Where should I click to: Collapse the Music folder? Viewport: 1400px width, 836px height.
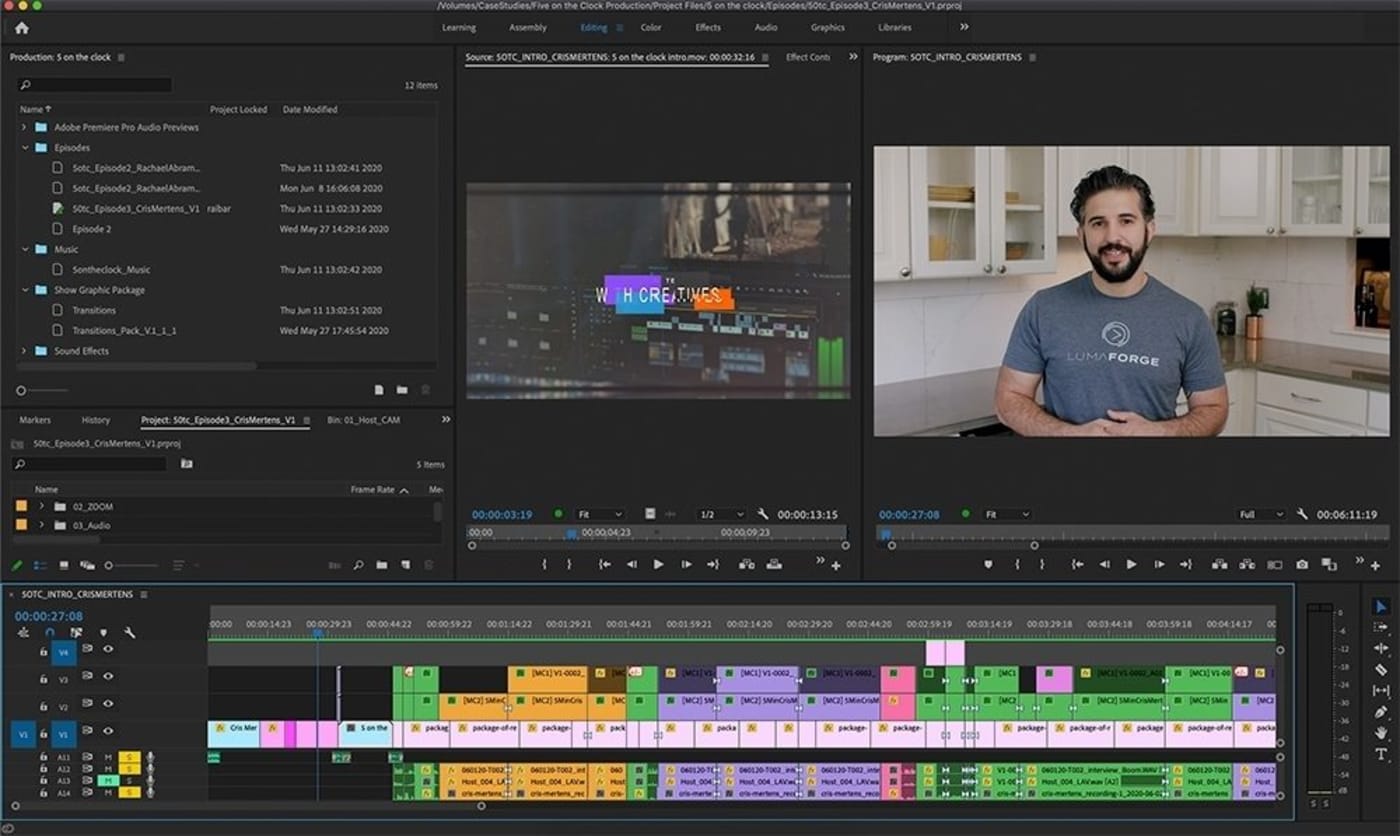tap(24, 249)
